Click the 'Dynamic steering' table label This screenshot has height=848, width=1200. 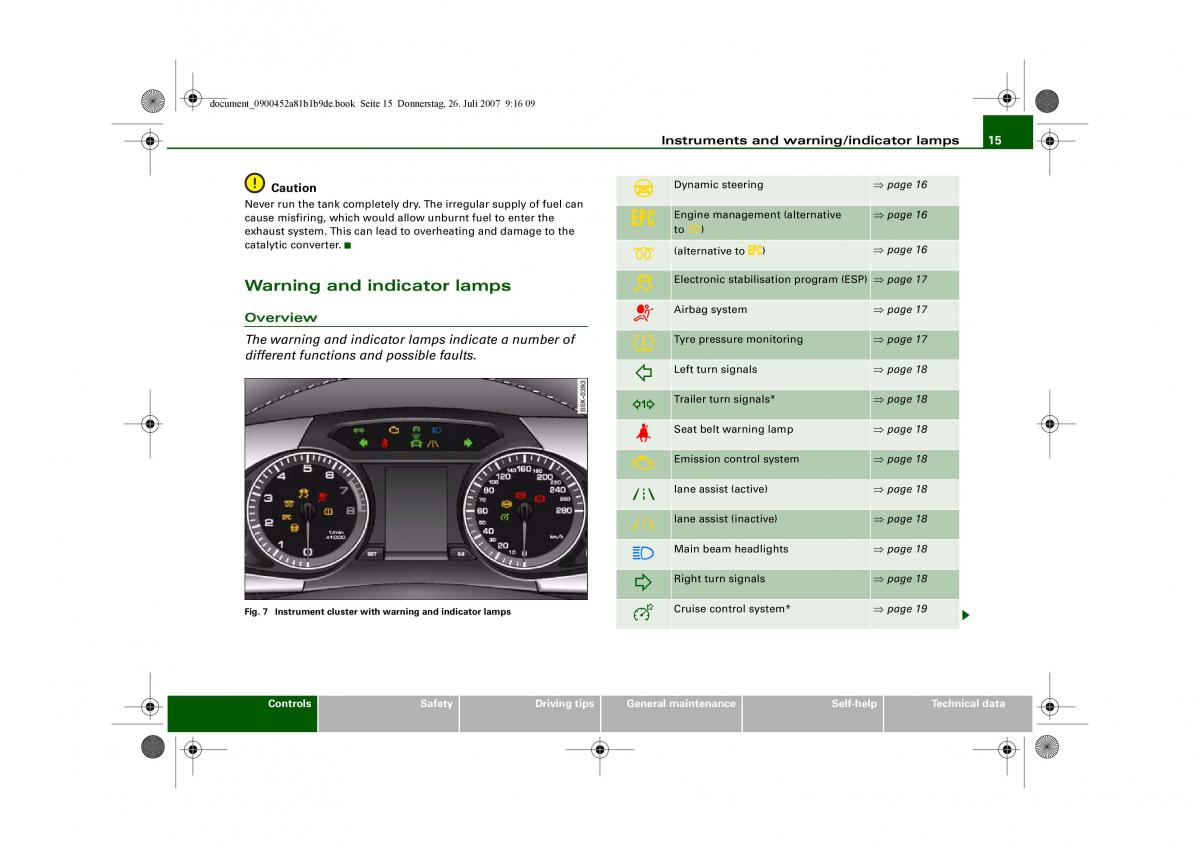(718, 185)
